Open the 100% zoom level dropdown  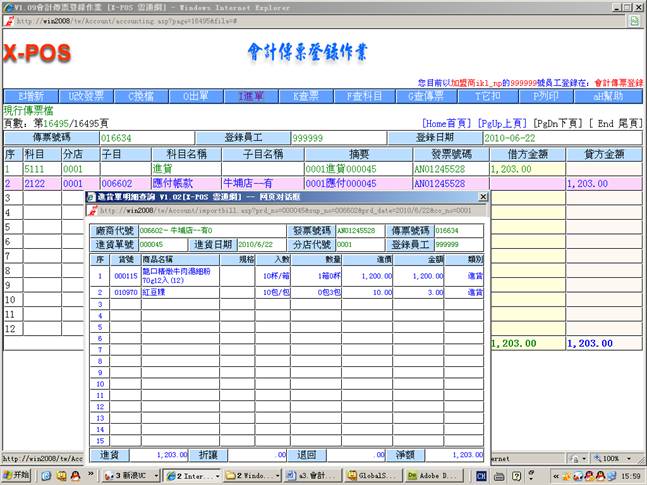tap(611, 458)
